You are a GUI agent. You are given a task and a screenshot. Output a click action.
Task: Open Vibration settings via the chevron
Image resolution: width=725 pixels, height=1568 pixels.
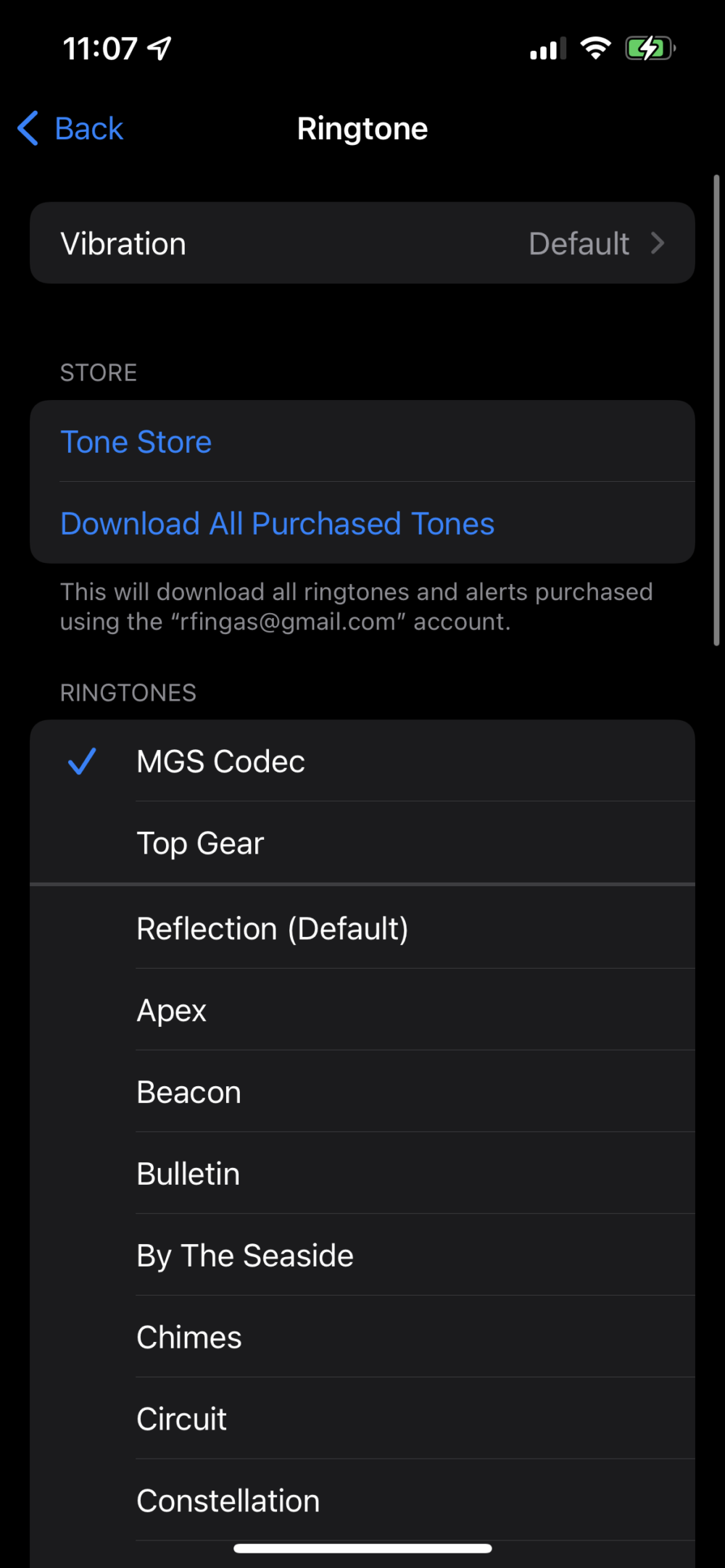(x=658, y=243)
